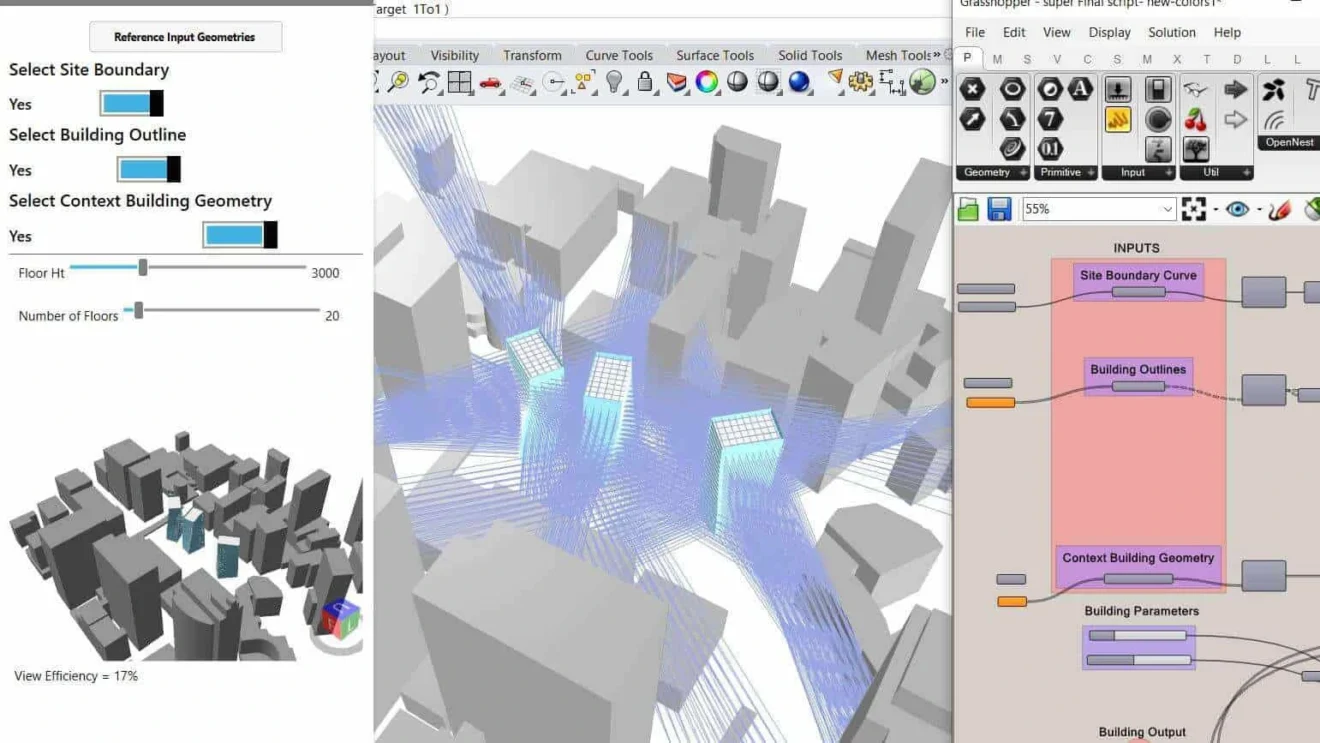This screenshot has width=1320, height=743.
Task: Open the color wheel icon in toolbar
Action: pos(707,82)
